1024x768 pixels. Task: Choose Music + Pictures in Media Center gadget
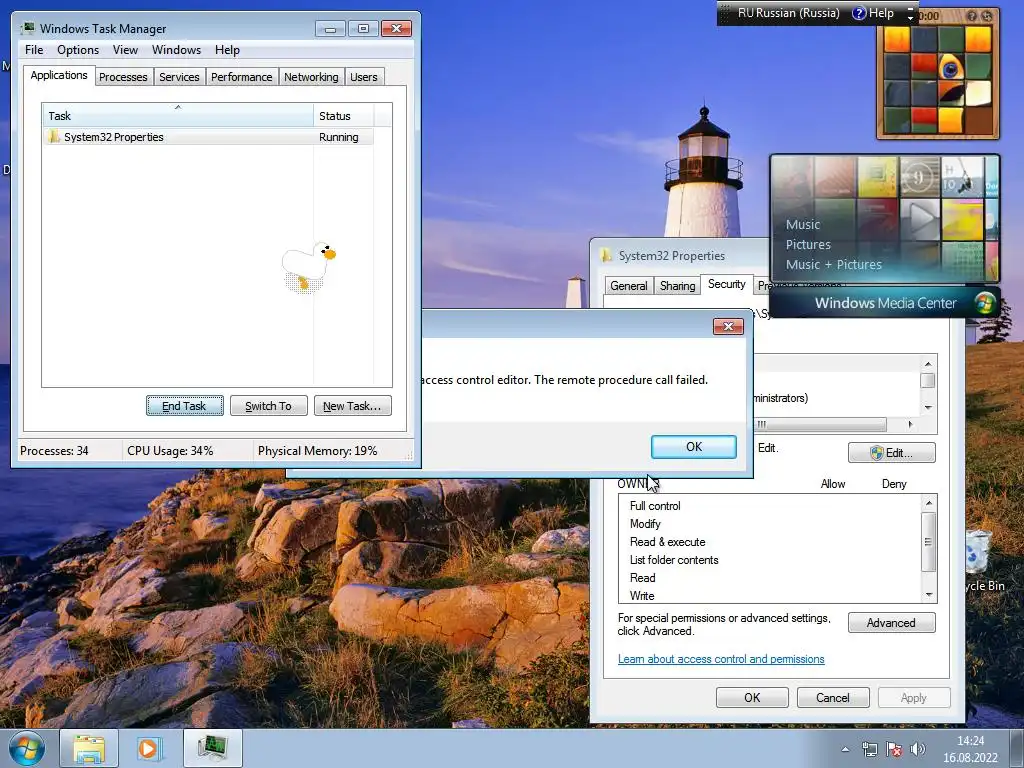833,264
